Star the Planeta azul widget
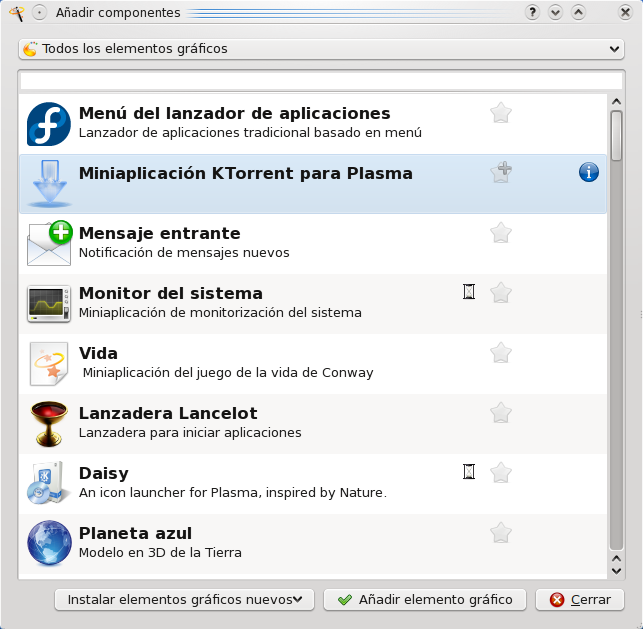 coord(501,533)
